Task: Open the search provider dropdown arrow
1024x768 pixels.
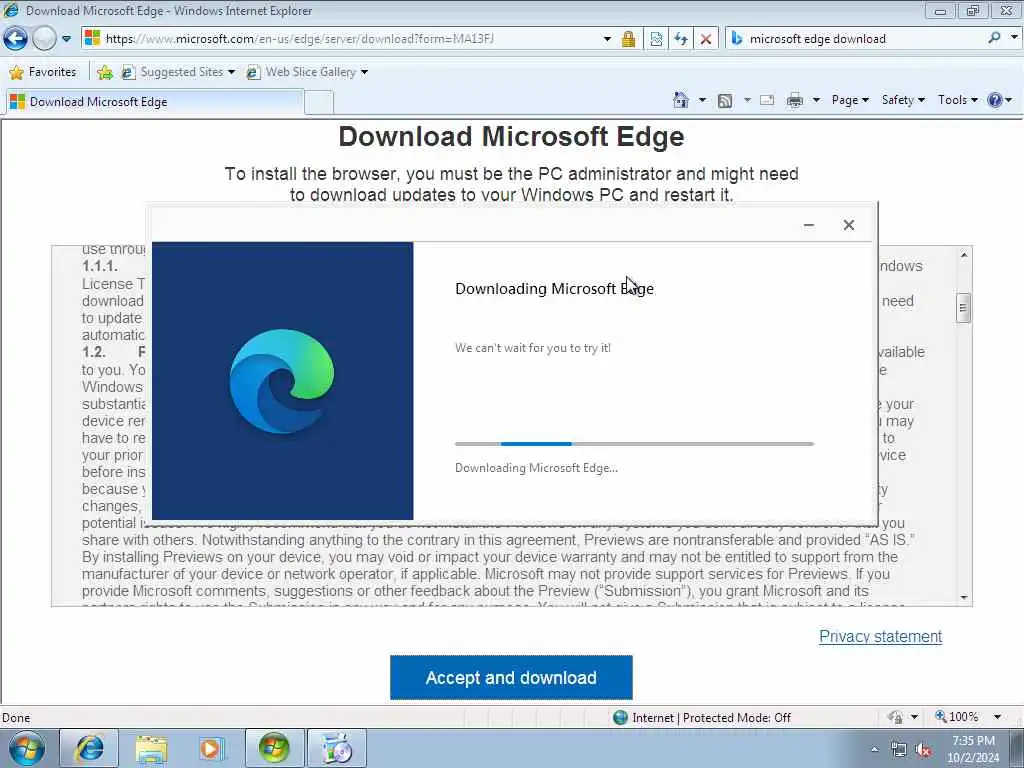Action: click(1014, 38)
